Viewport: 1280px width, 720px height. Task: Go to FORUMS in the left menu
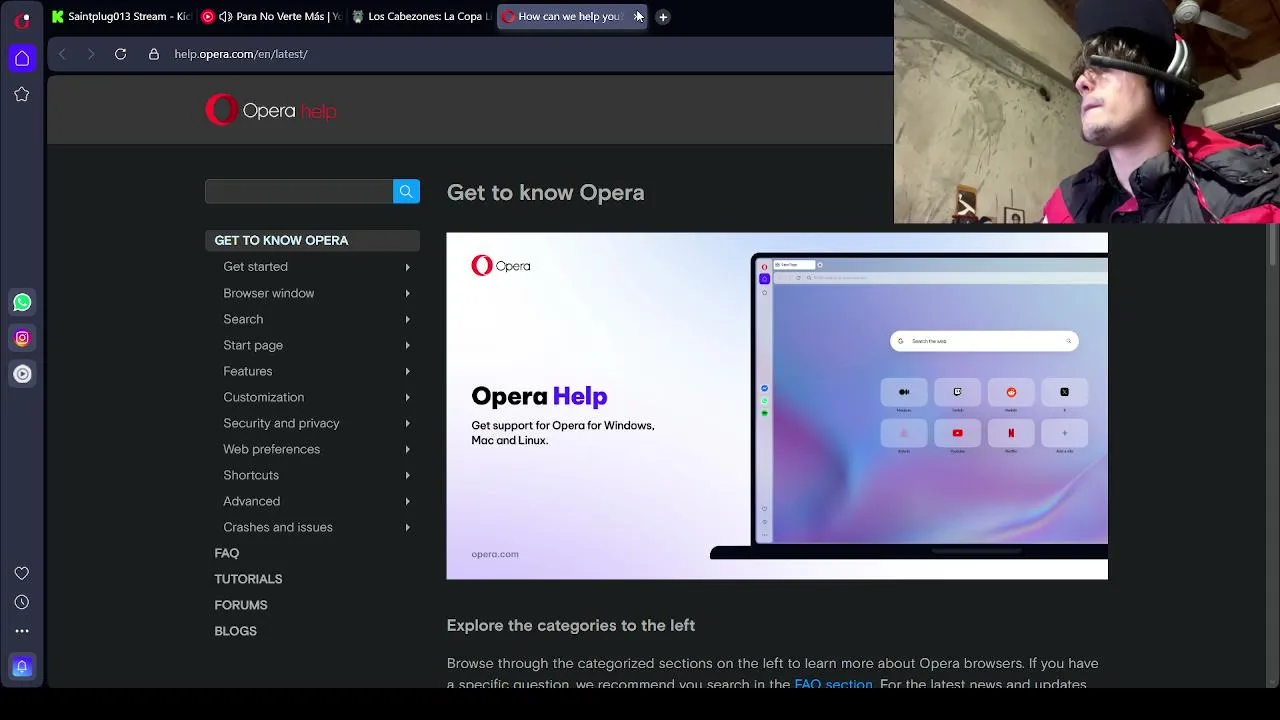point(240,605)
